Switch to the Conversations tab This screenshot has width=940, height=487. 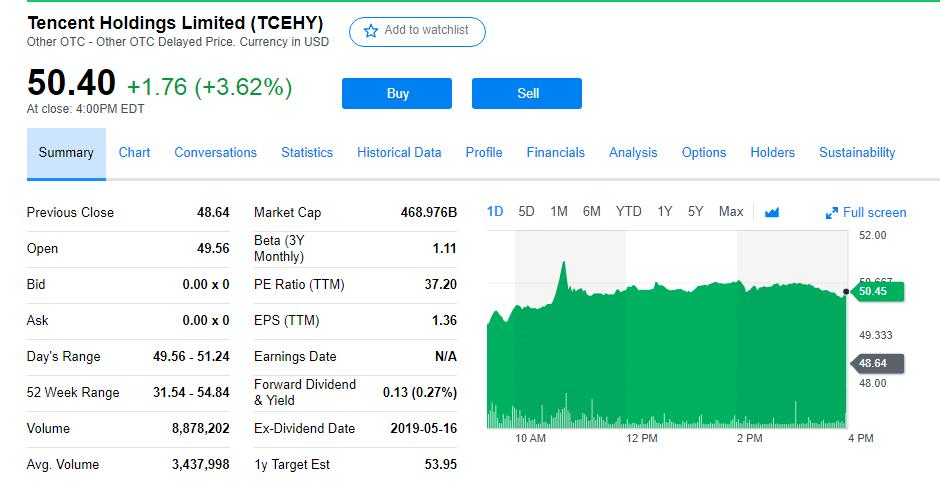(x=215, y=153)
